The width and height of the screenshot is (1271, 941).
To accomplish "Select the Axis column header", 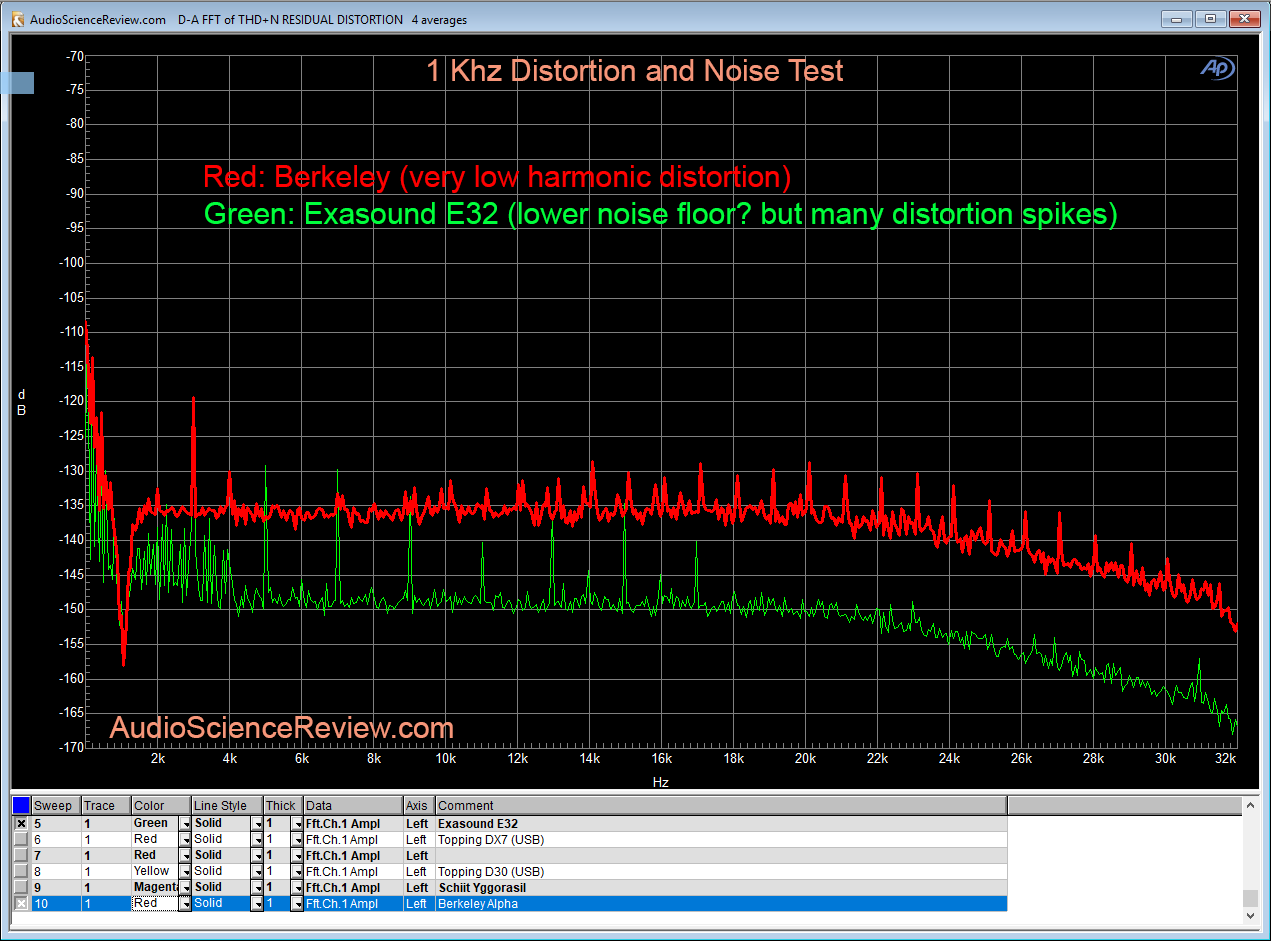I will (x=419, y=805).
